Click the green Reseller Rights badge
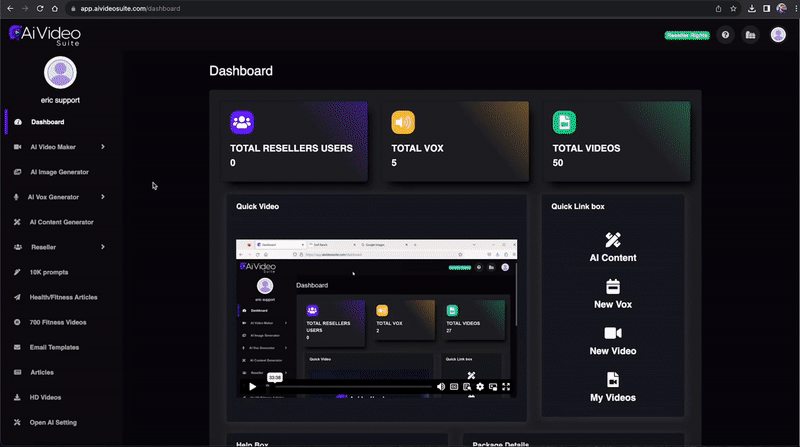Image resolution: width=800 pixels, height=447 pixels. click(x=687, y=35)
